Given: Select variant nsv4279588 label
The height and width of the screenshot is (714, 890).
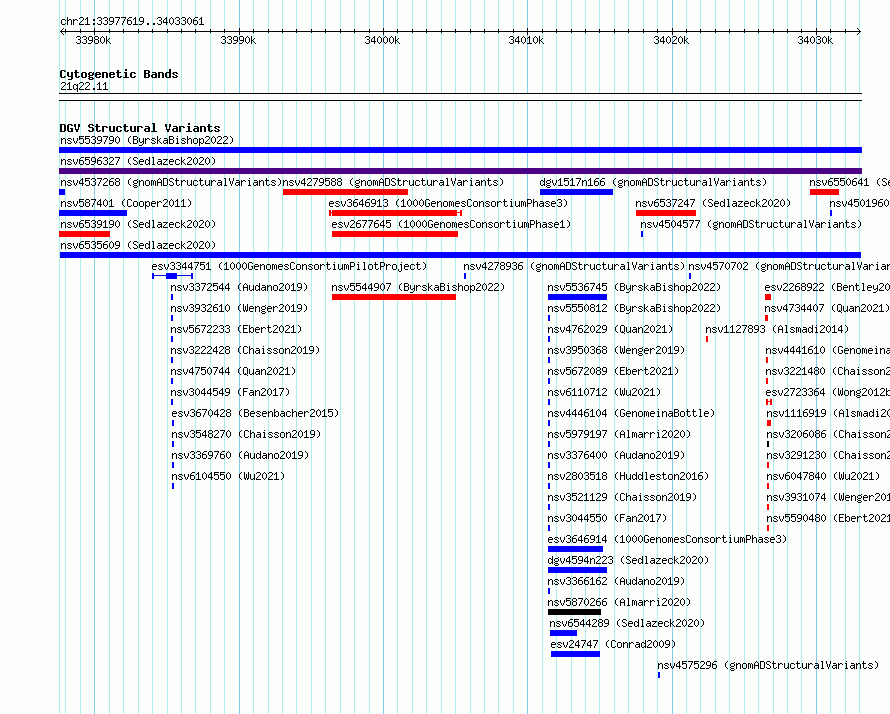Looking at the screenshot, I should 393,182.
